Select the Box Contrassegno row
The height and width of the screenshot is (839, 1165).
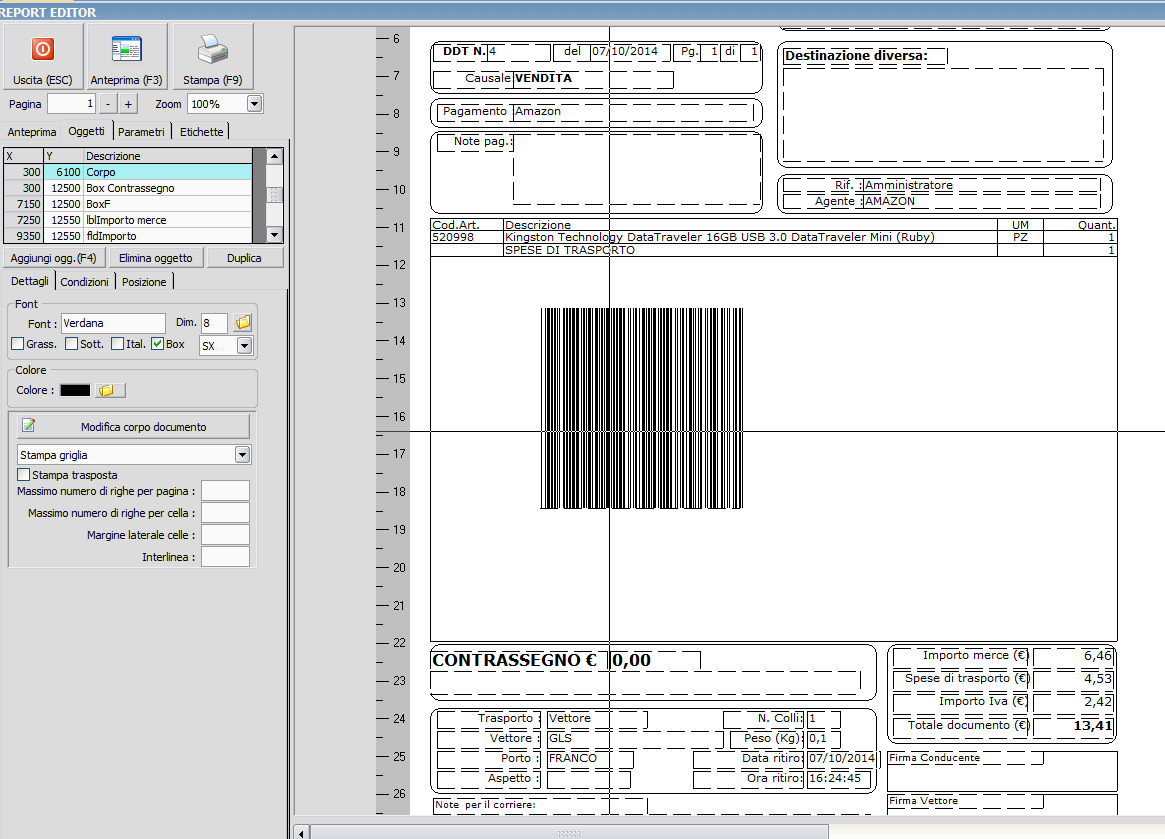pyautogui.click(x=128, y=188)
